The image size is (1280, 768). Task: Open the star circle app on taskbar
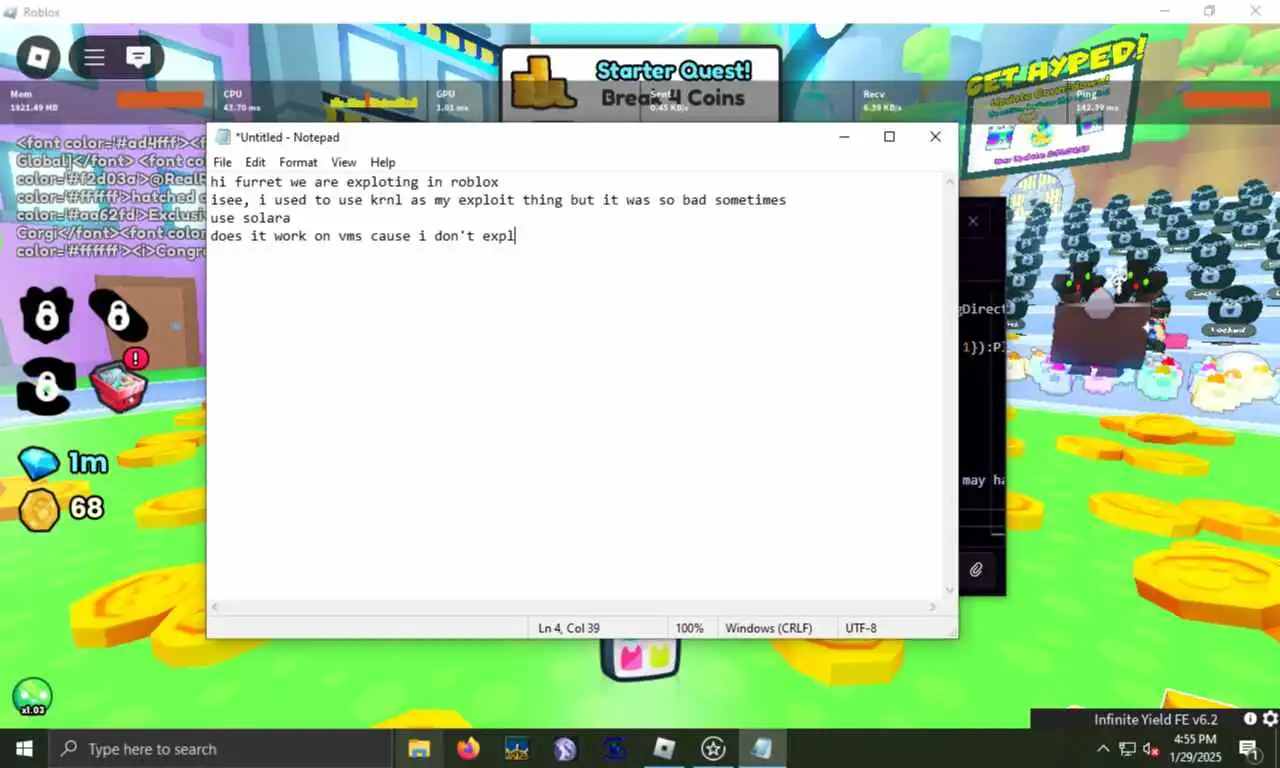click(713, 748)
